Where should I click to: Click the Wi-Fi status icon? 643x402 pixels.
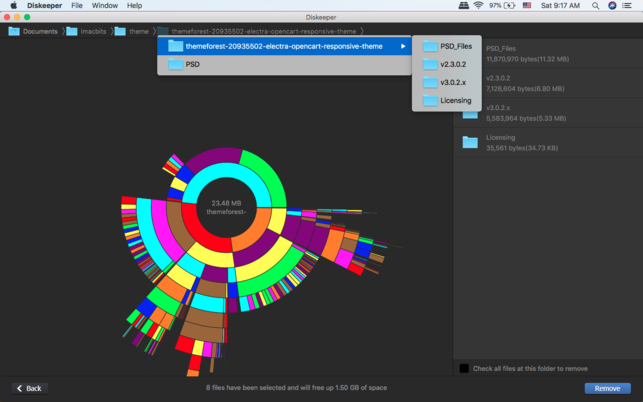tap(478, 5)
